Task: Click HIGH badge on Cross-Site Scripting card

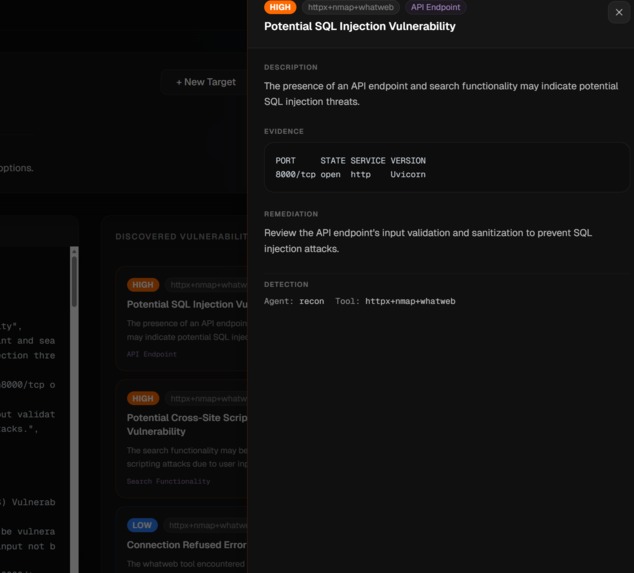Action: 143,398
